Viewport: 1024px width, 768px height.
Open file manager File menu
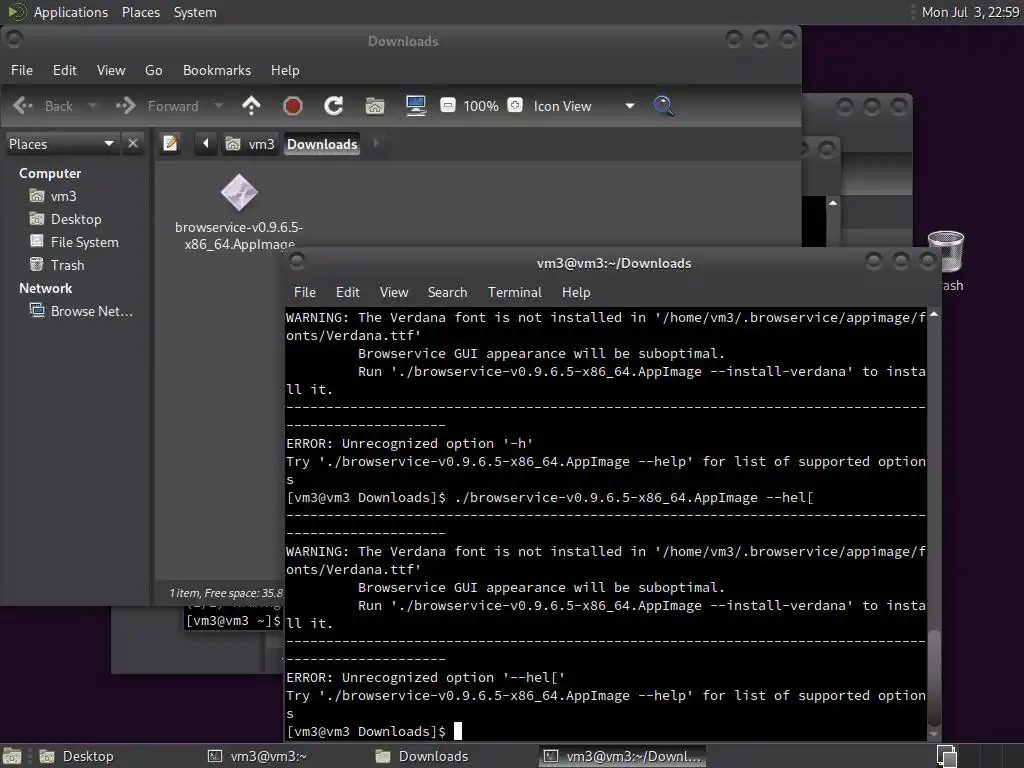pyautogui.click(x=22, y=70)
